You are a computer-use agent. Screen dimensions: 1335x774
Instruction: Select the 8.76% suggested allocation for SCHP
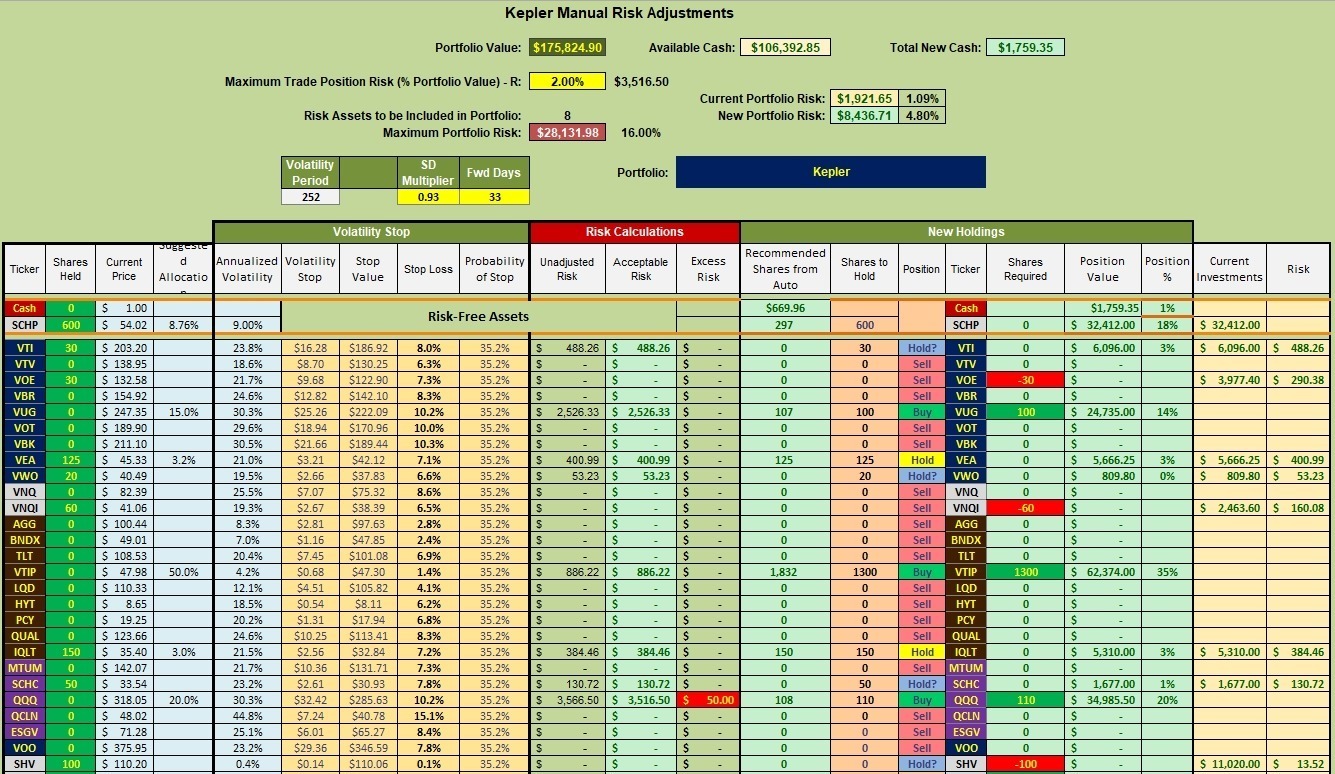pyautogui.click(x=182, y=325)
